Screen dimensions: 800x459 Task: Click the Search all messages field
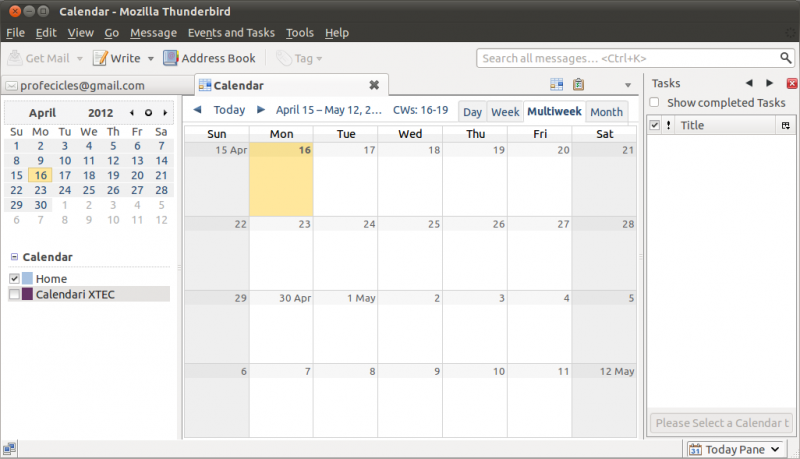tap(625, 59)
